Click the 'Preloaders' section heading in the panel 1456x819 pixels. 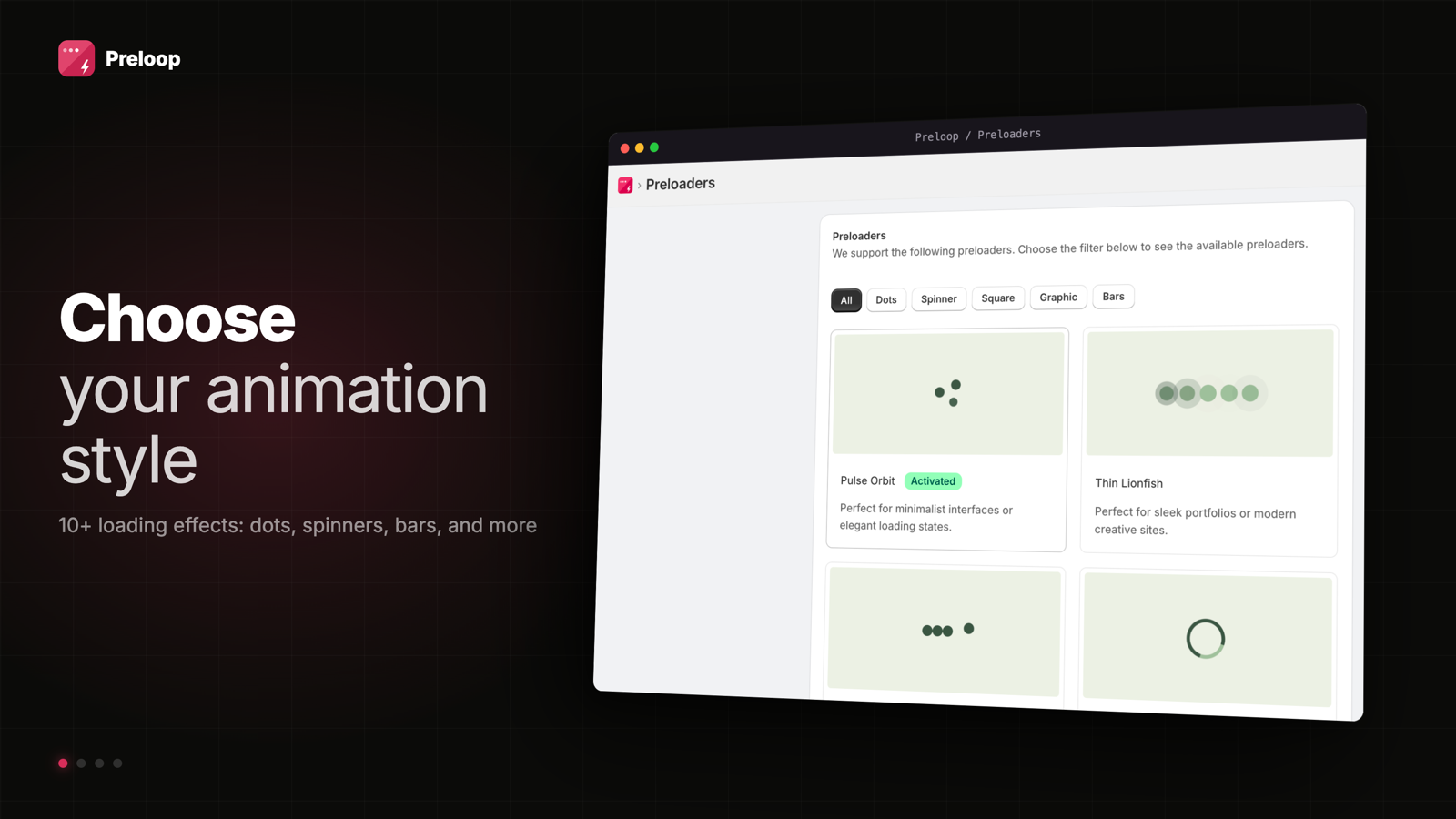(x=859, y=236)
